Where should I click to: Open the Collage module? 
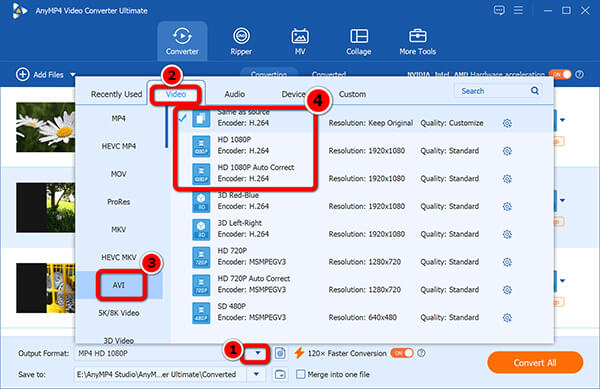click(359, 41)
